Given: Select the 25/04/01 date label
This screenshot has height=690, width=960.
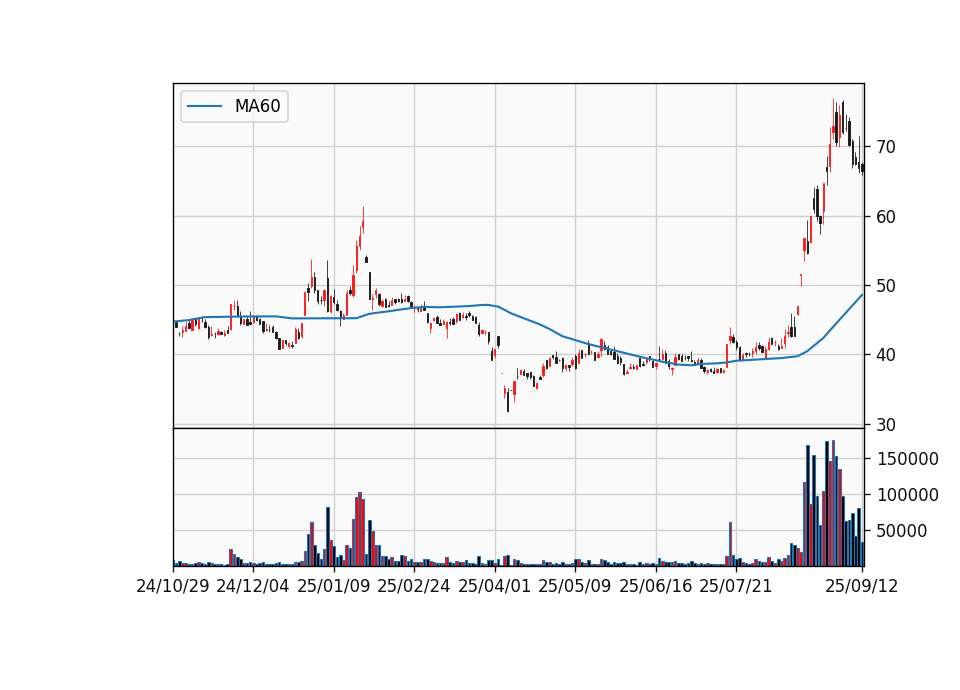Looking at the screenshot, I should click(495, 586).
